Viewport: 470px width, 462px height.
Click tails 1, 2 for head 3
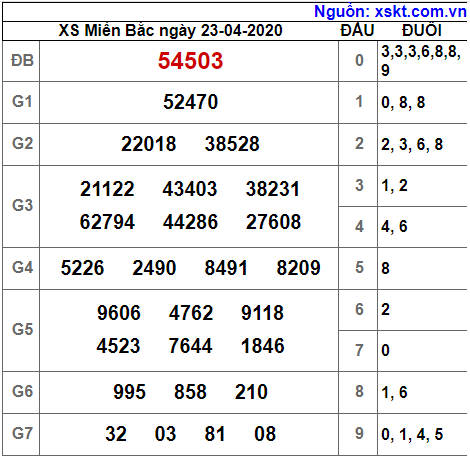pos(394,186)
